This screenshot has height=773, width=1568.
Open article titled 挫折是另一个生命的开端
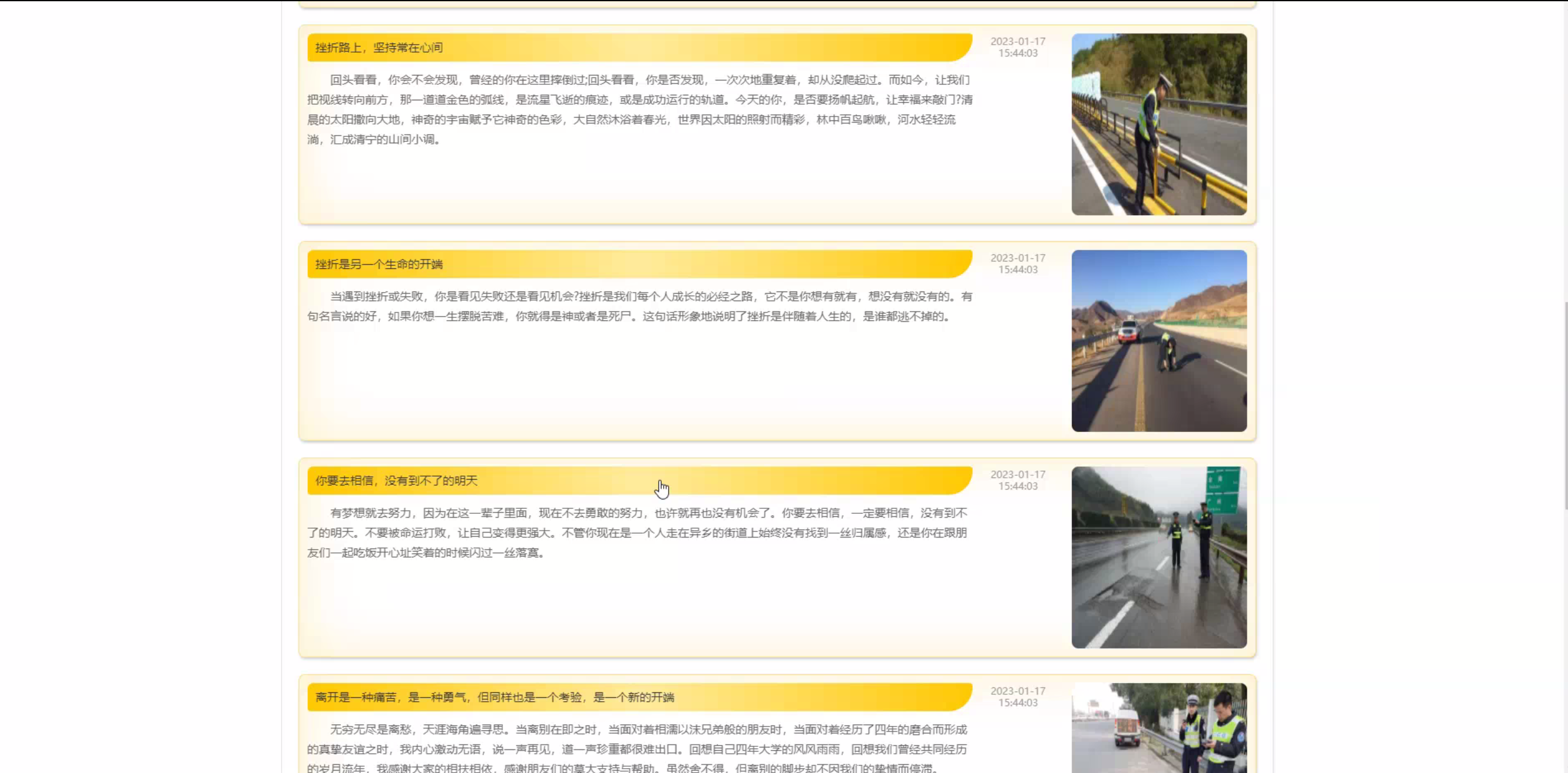[379, 264]
